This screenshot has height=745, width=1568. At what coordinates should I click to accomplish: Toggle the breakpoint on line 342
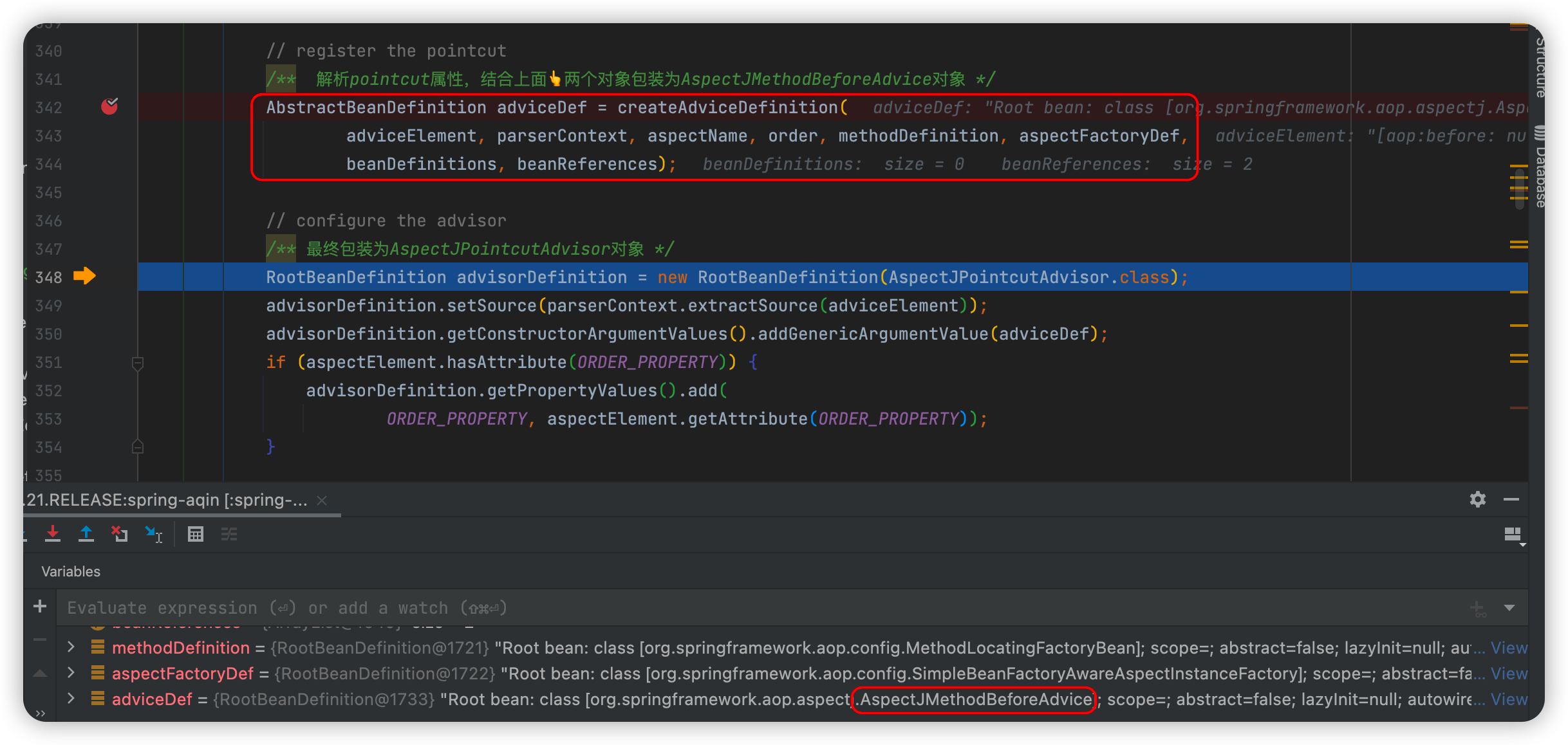coord(109,106)
